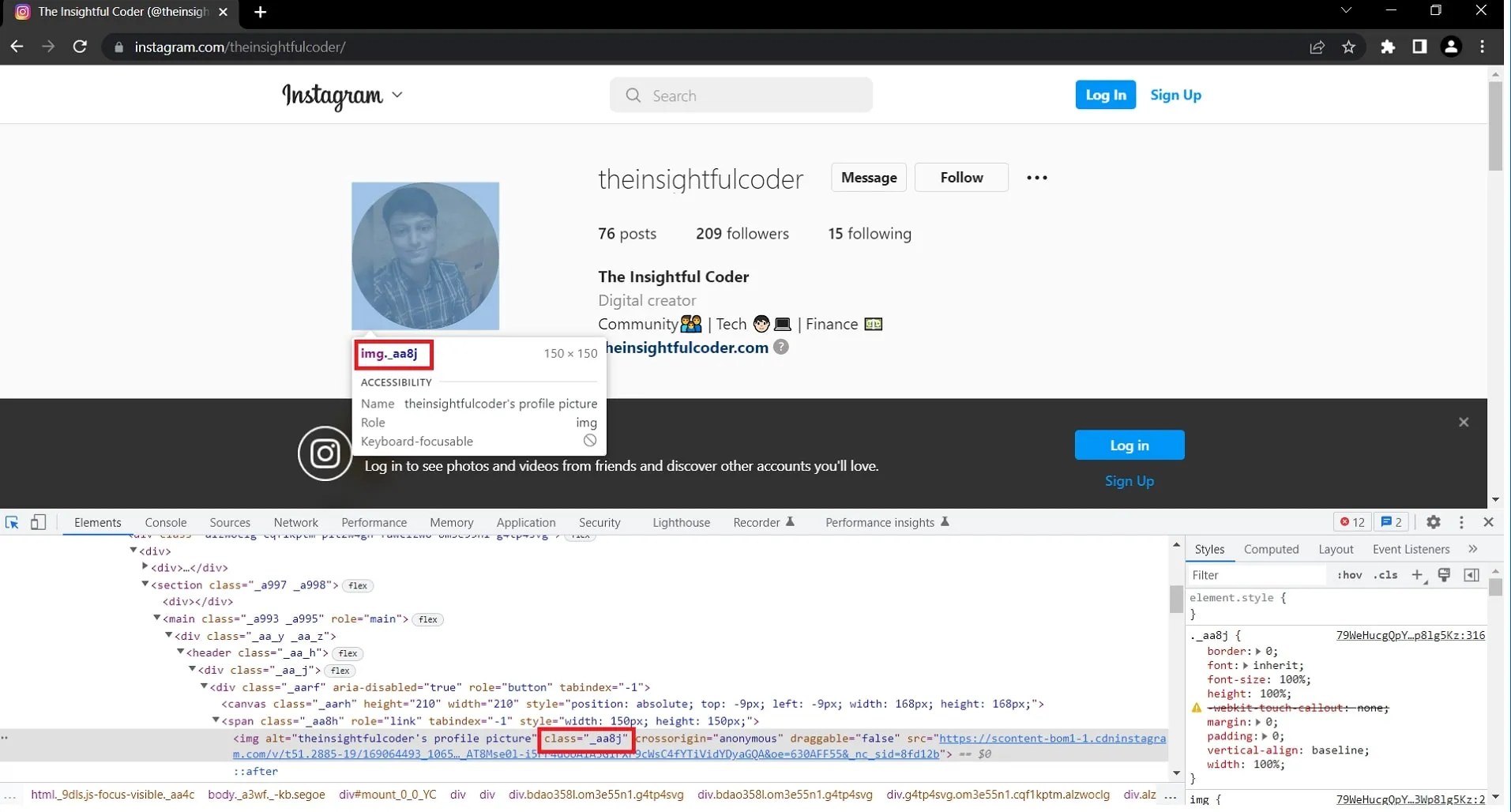Click the share icon in the toolbar

(x=1317, y=47)
